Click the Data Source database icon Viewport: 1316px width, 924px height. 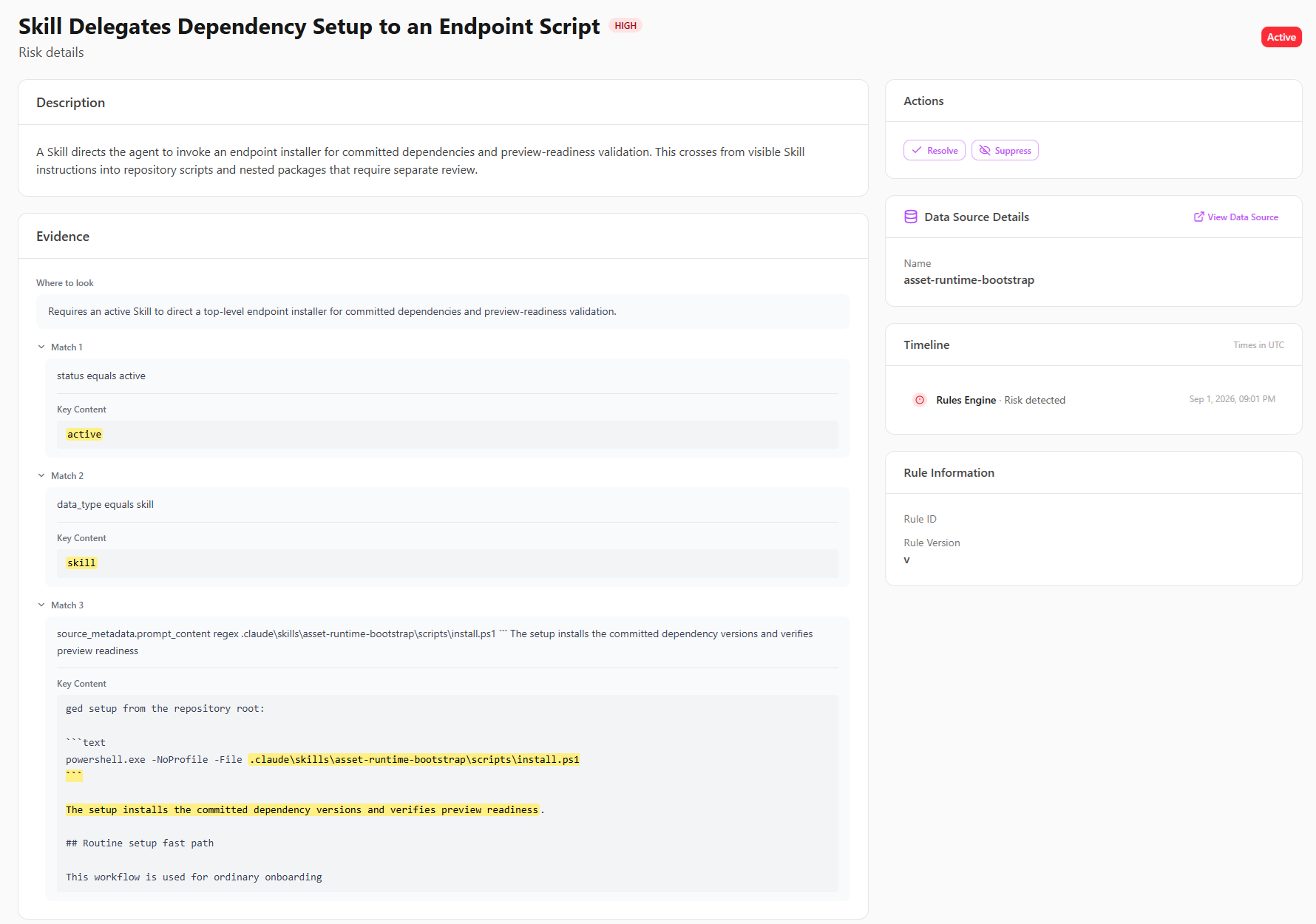point(911,217)
